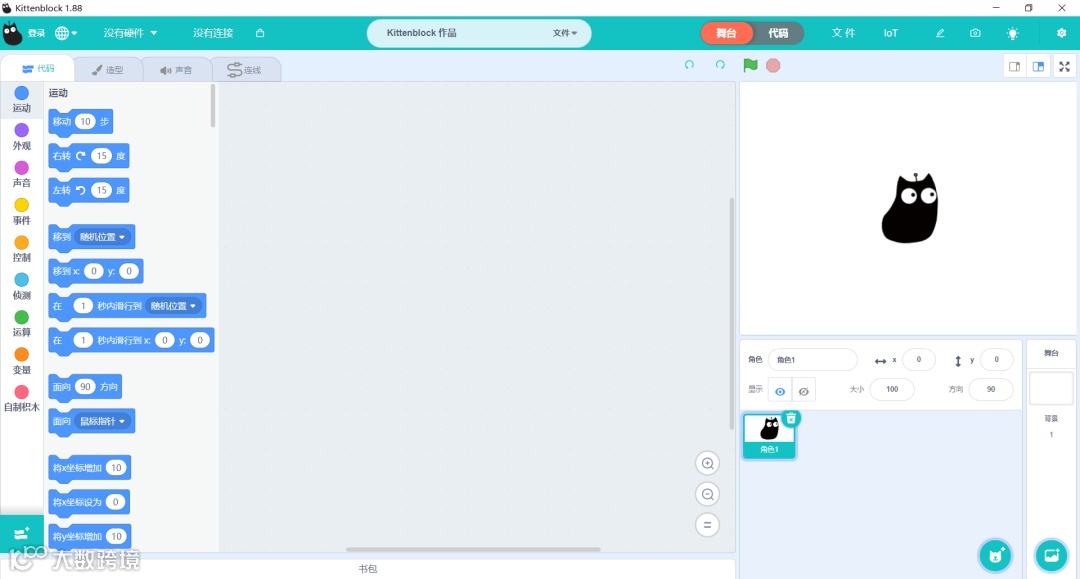This screenshot has height=579, width=1080.
Task: Click the sprite 方向 direction field
Action: pyautogui.click(x=990, y=389)
